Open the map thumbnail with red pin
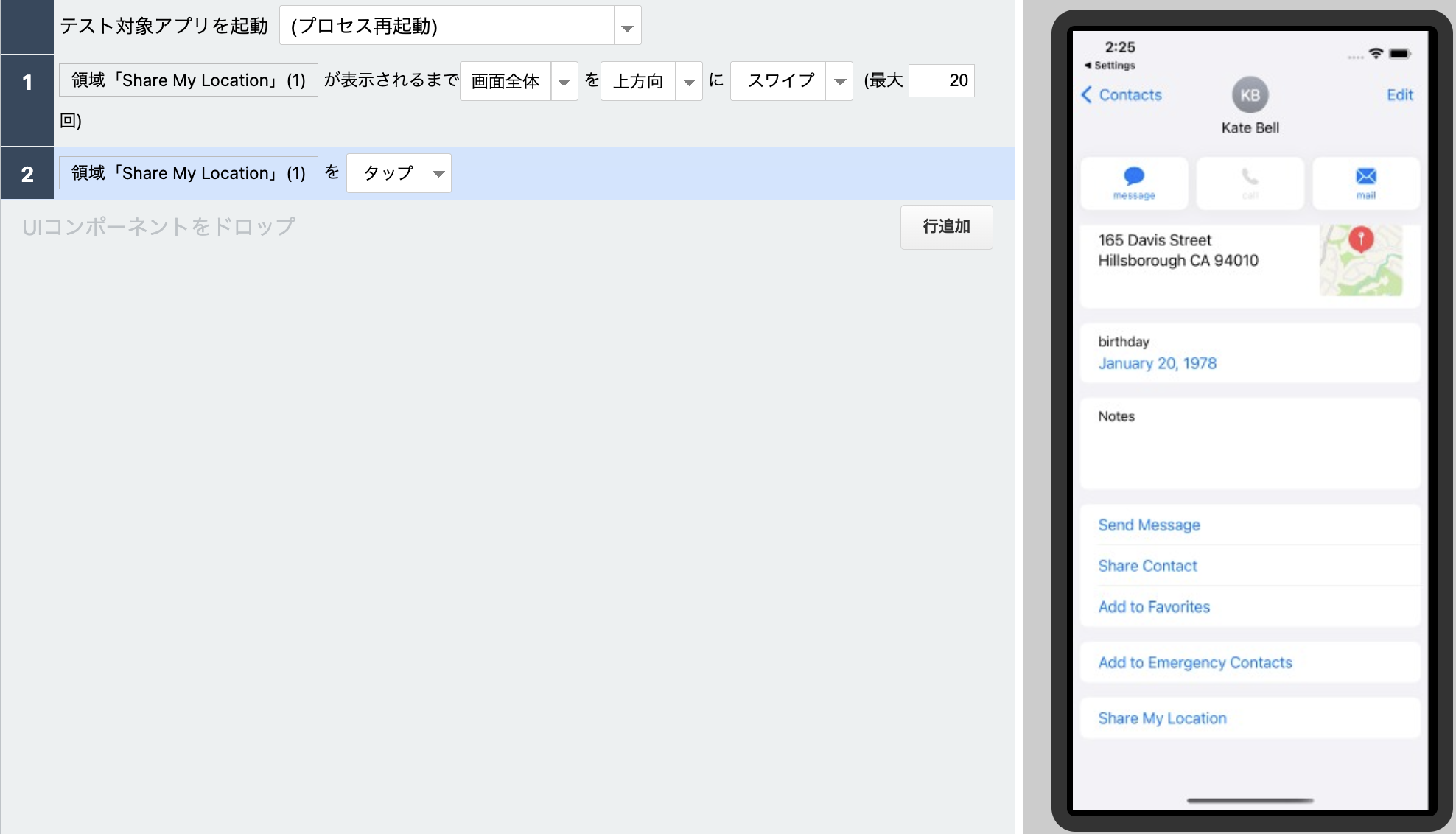Viewport: 1456px width, 834px height. click(x=1361, y=261)
